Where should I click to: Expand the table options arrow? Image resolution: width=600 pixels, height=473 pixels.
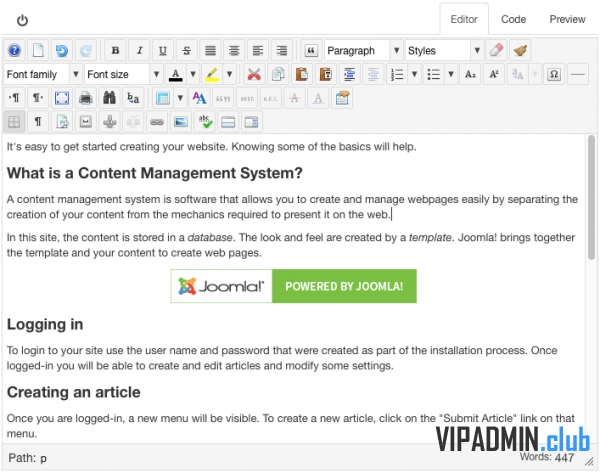180,98
